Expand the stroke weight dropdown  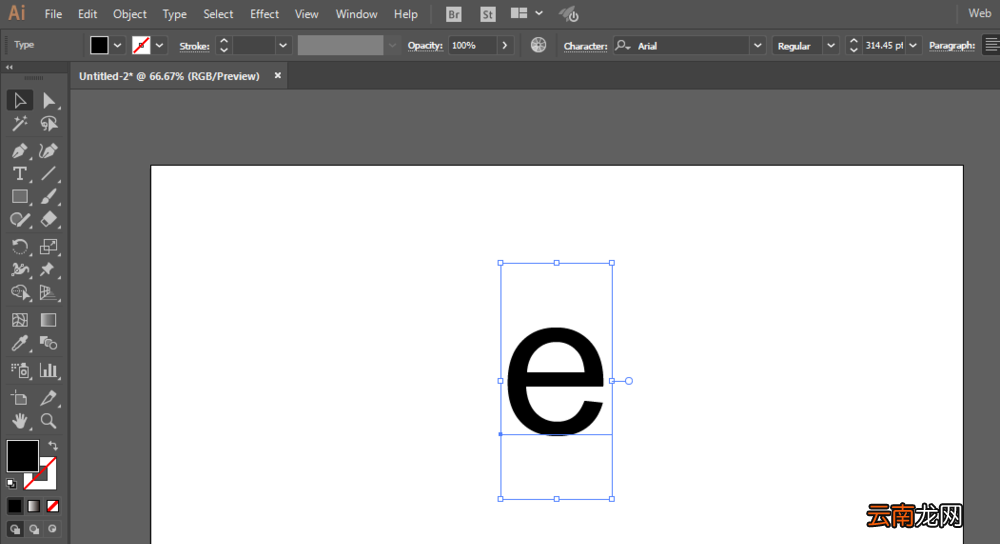[x=283, y=45]
